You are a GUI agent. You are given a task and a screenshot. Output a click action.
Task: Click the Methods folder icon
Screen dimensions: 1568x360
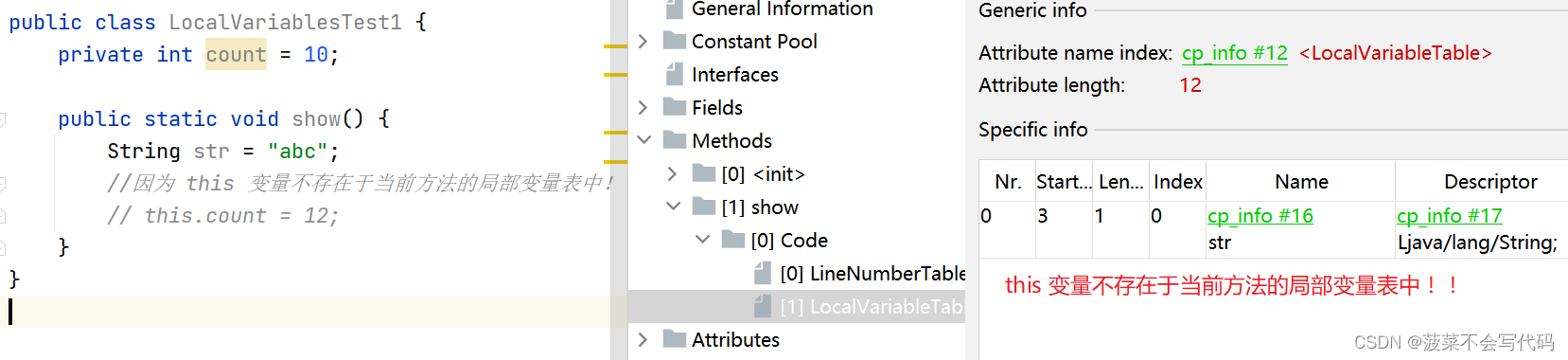click(x=675, y=140)
